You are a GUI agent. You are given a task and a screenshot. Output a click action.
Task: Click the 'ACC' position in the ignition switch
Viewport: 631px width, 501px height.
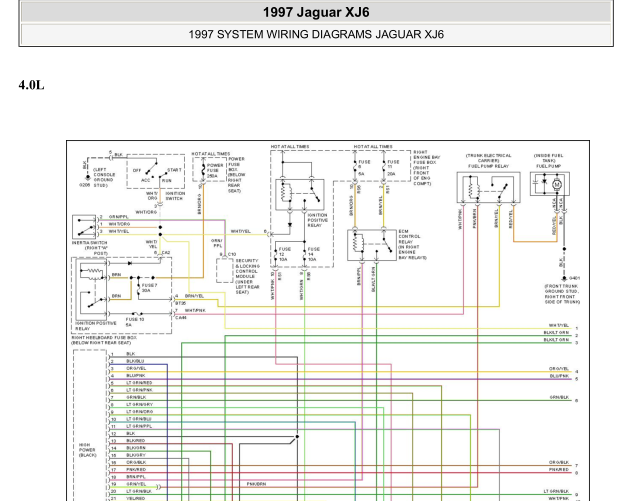click(145, 180)
